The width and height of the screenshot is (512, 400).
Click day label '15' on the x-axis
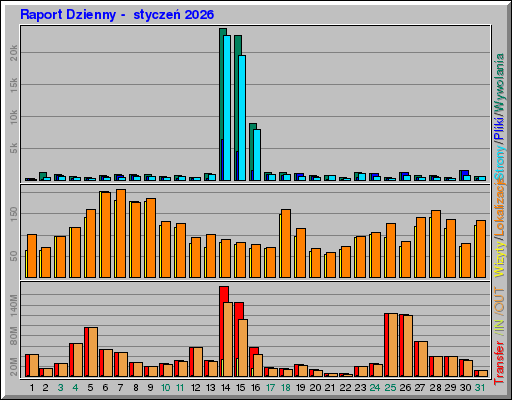pyautogui.click(x=240, y=388)
